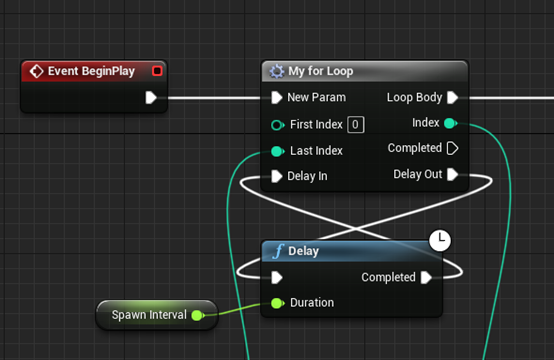Image resolution: width=554 pixels, height=360 pixels.
Task: Click the function f icon on Delay node
Action: (278, 251)
